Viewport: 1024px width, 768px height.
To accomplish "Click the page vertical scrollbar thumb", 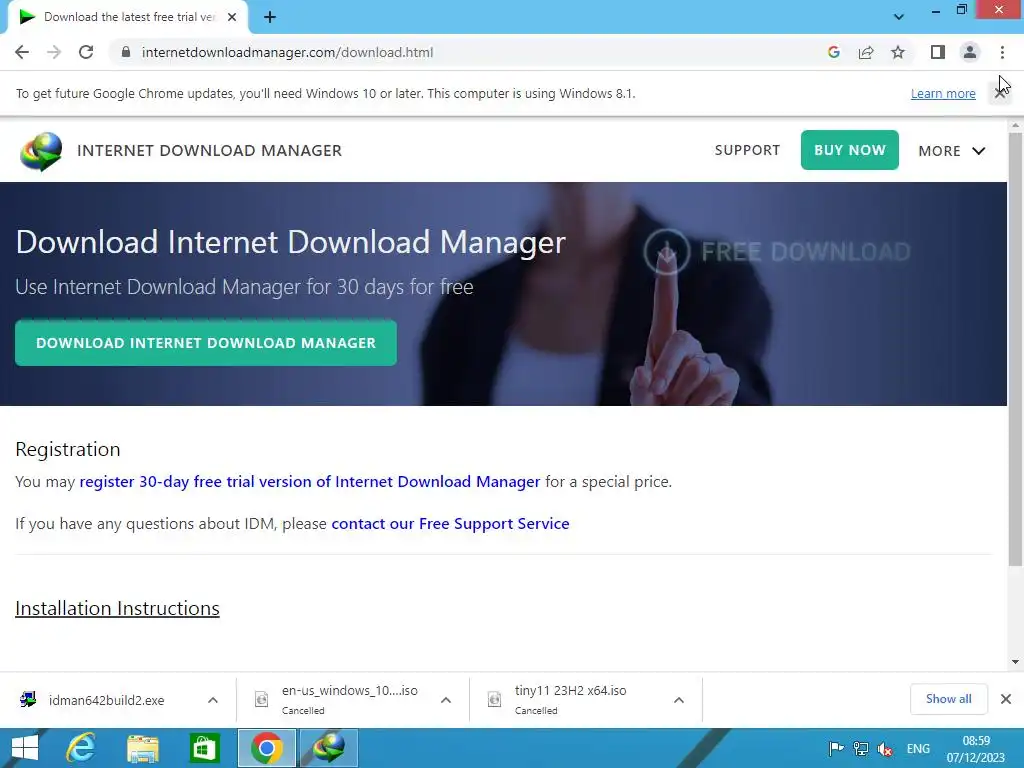I will pyautogui.click(x=1015, y=349).
